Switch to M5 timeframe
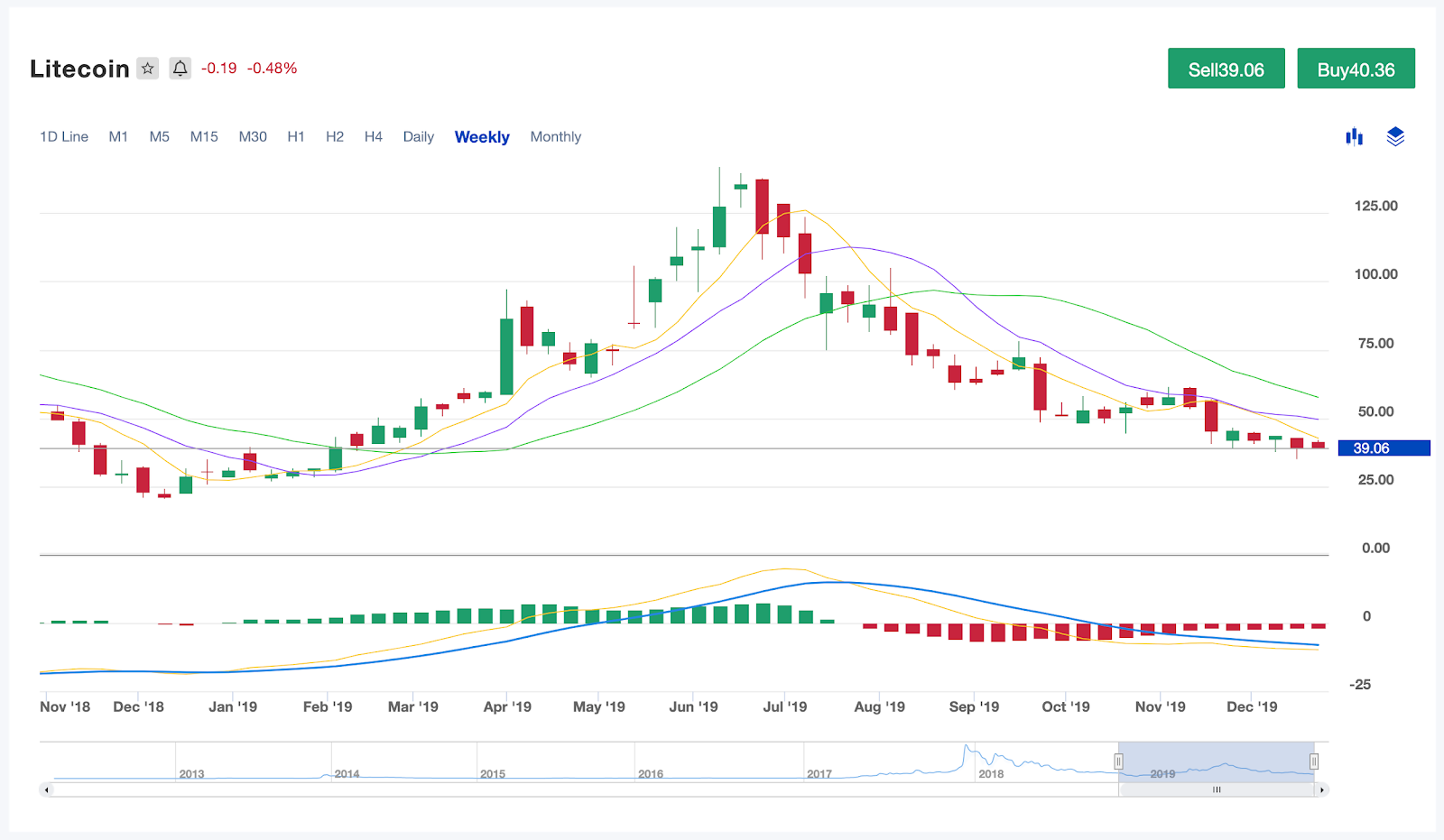 pos(160,136)
